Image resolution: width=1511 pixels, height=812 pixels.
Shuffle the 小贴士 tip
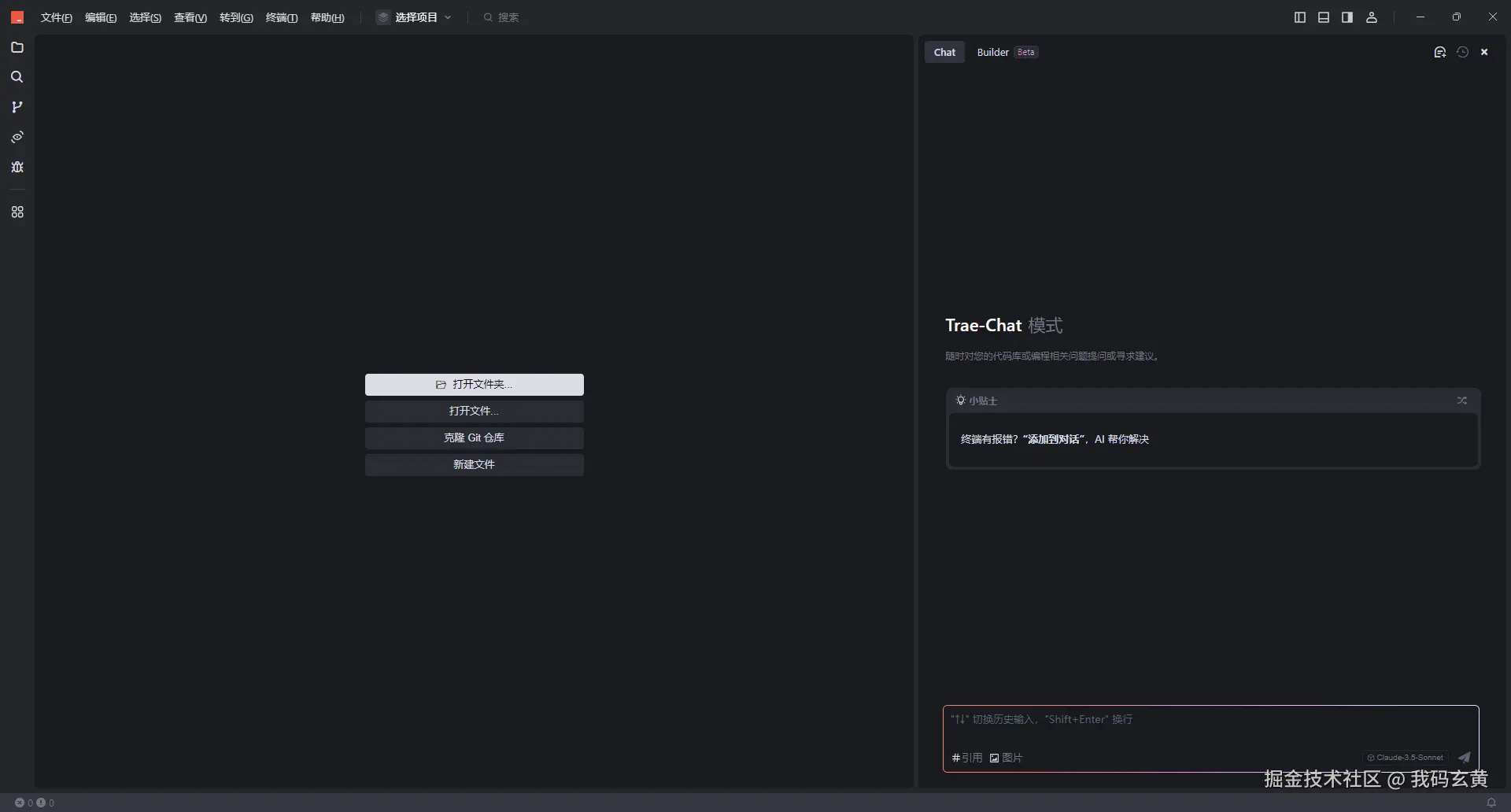point(1462,400)
